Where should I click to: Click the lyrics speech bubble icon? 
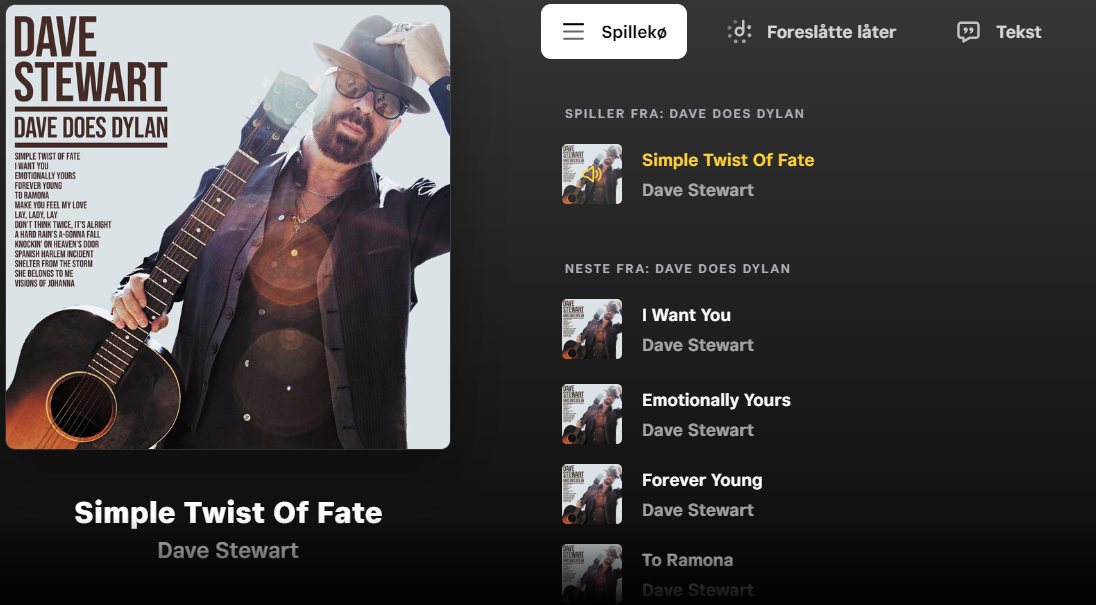click(968, 32)
